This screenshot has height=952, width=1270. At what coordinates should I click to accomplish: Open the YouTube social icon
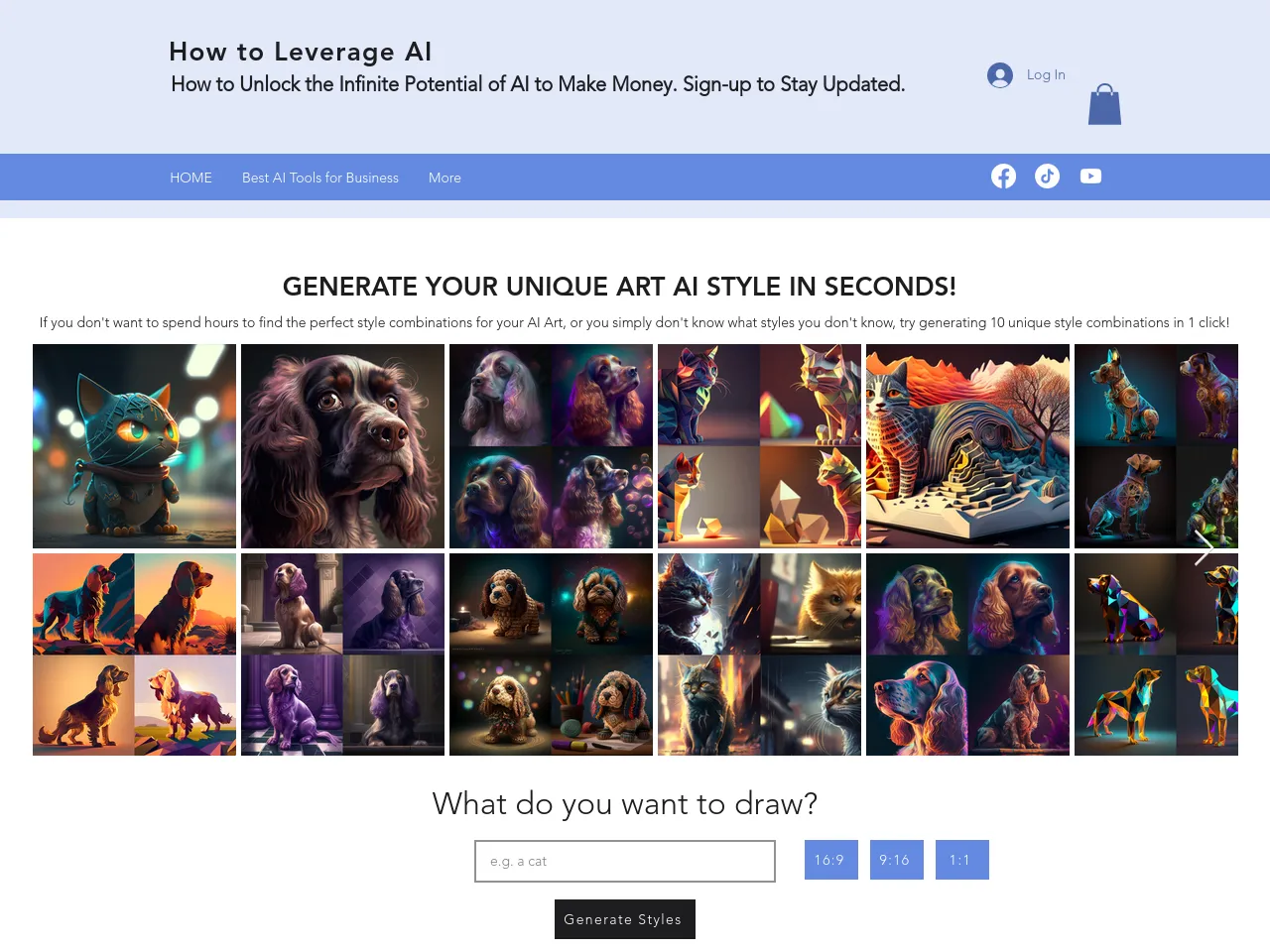(1090, 177)
